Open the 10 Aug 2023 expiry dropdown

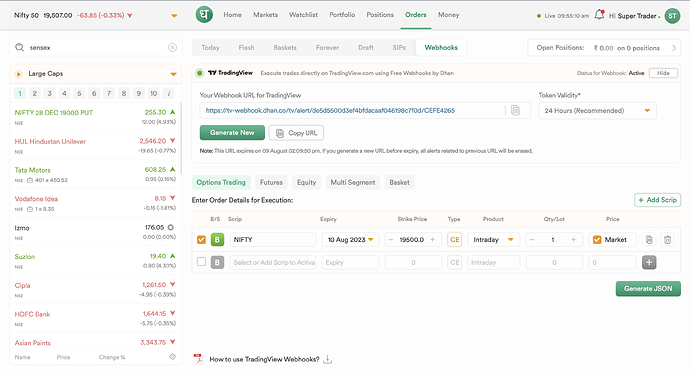click(350, 240)
